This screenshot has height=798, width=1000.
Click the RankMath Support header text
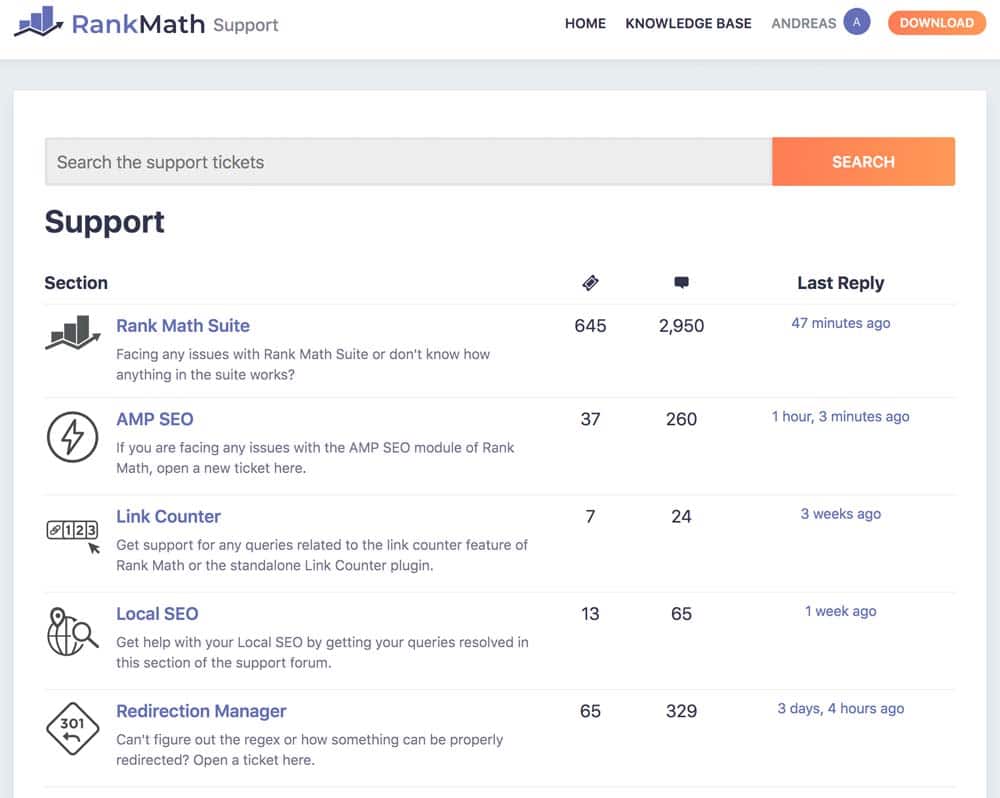pyautogui.click(x=175, y=24)
